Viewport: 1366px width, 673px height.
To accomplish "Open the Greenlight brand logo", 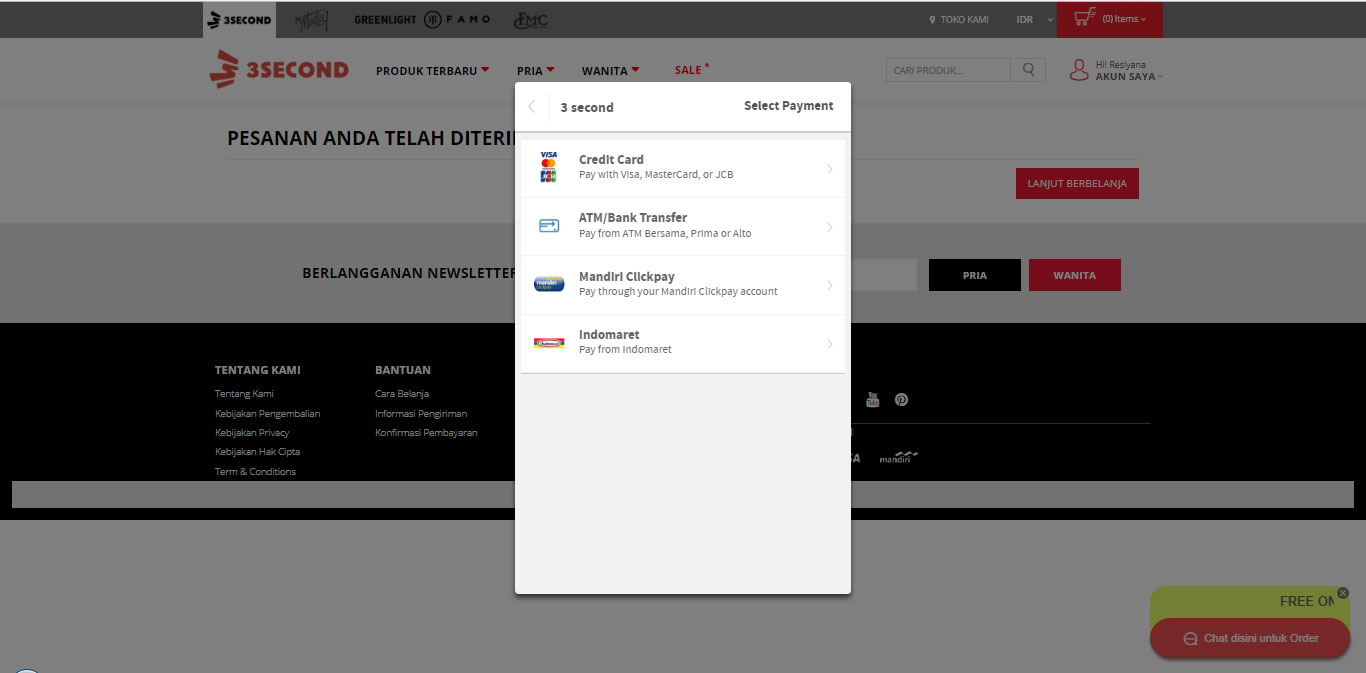I will pyautogui.click(x=383, y=20).
